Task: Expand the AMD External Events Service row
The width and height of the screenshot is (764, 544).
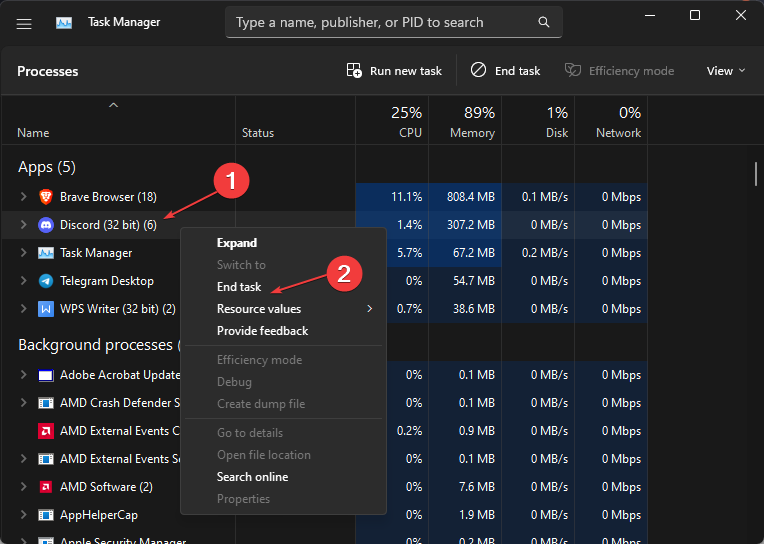Action: point(23,458)
